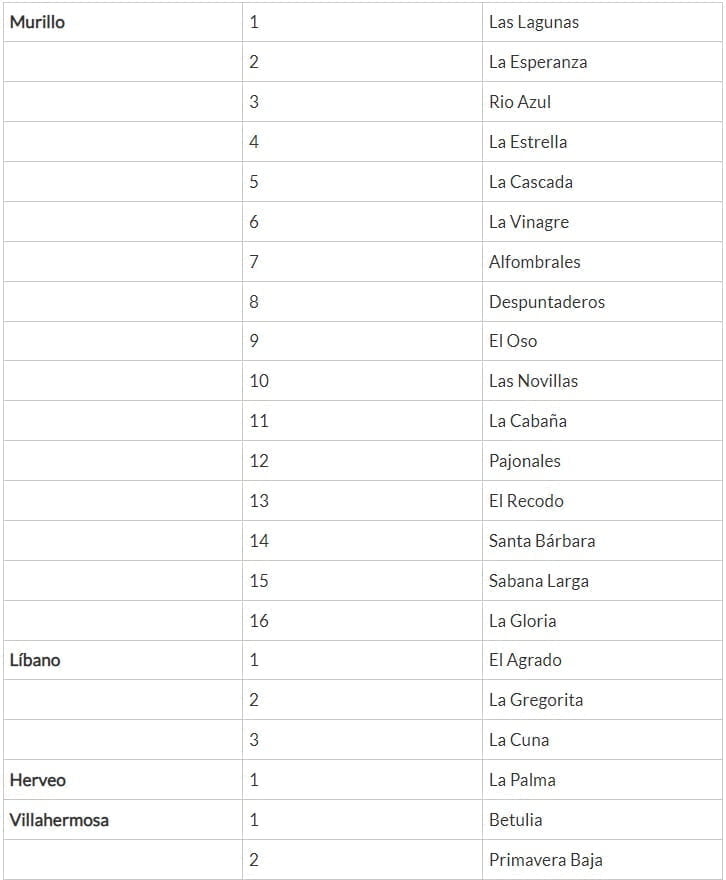Select the La Cabaña entry
Screen dimensions: 726x880
coord(528,421)
